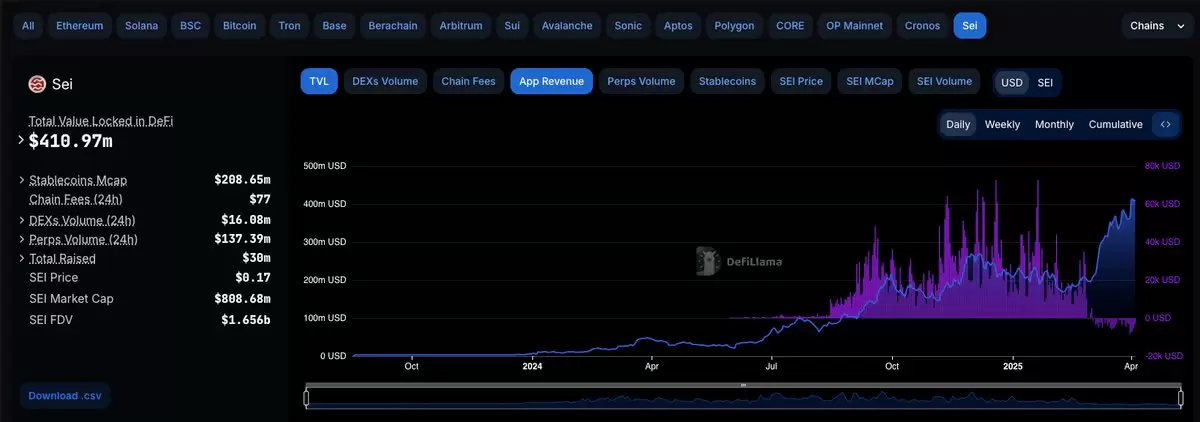This screenshot has height=422, width=1200.
Task: Click the $137.39m perps volume value
Action: (x=242, y=239)
